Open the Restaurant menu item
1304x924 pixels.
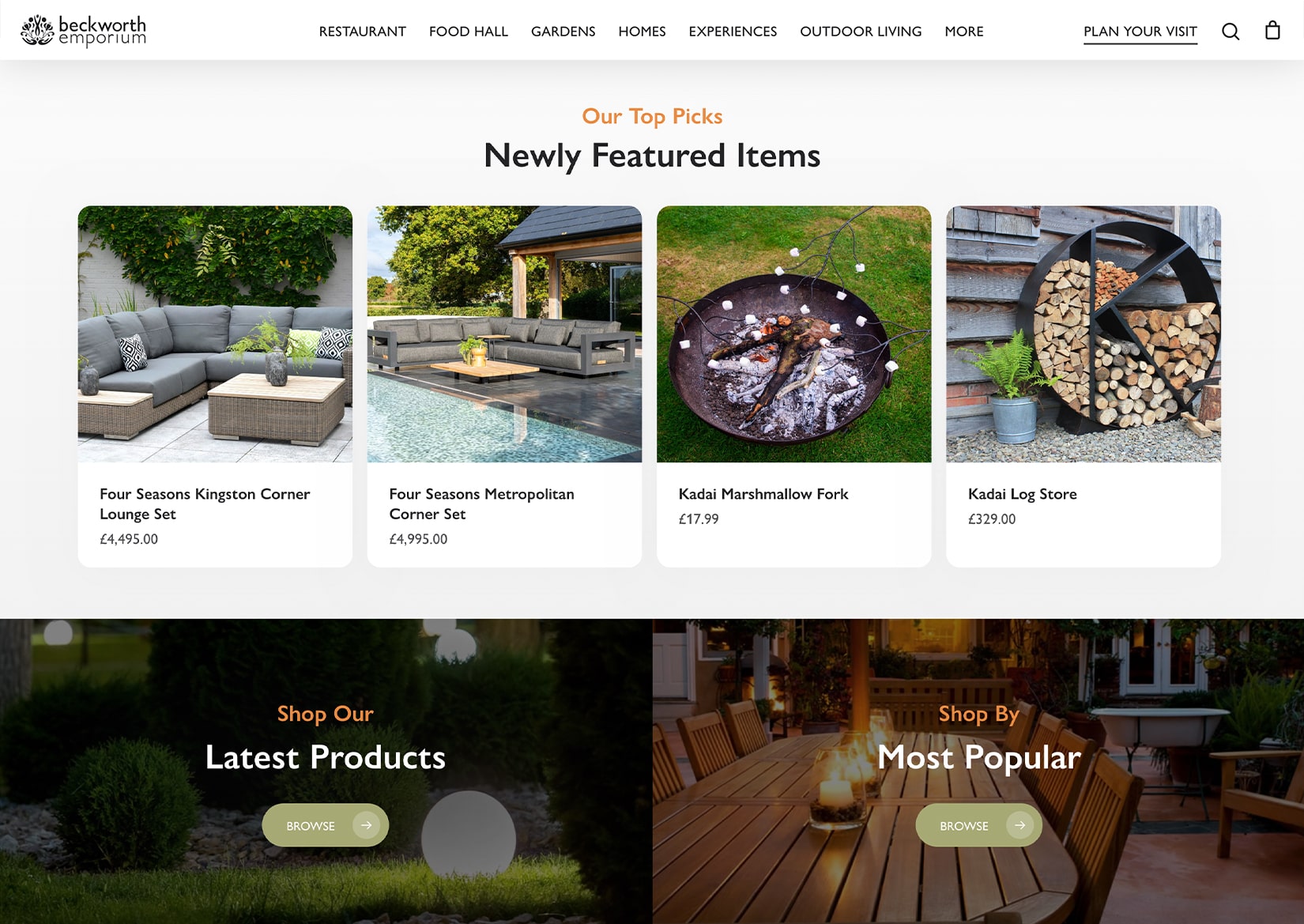point(363,32)
